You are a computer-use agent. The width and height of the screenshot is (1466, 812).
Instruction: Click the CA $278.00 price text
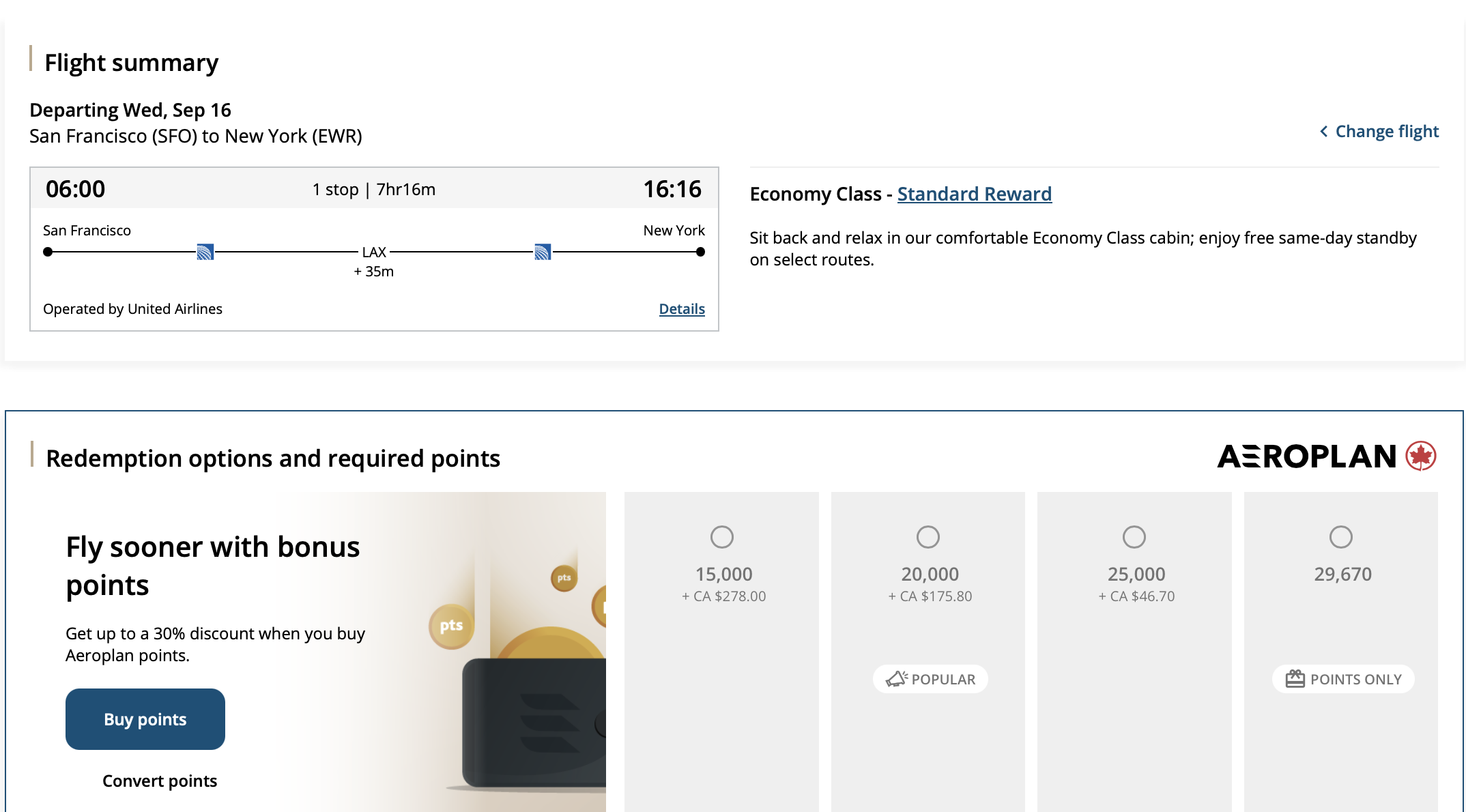tap(723, 596)
